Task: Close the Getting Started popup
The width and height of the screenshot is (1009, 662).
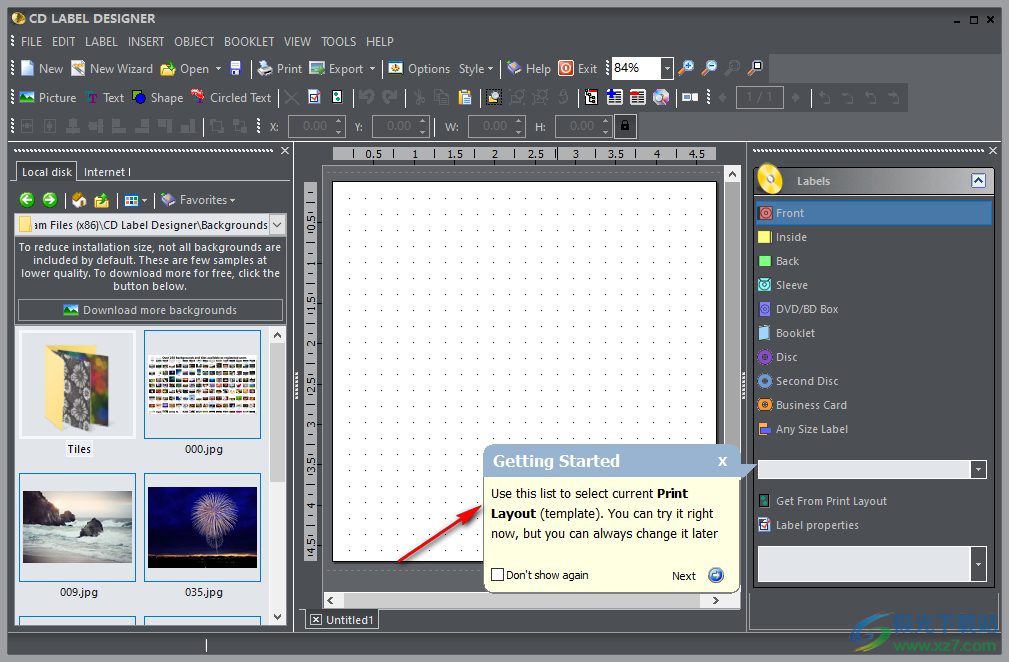Action: click(722, 461)
